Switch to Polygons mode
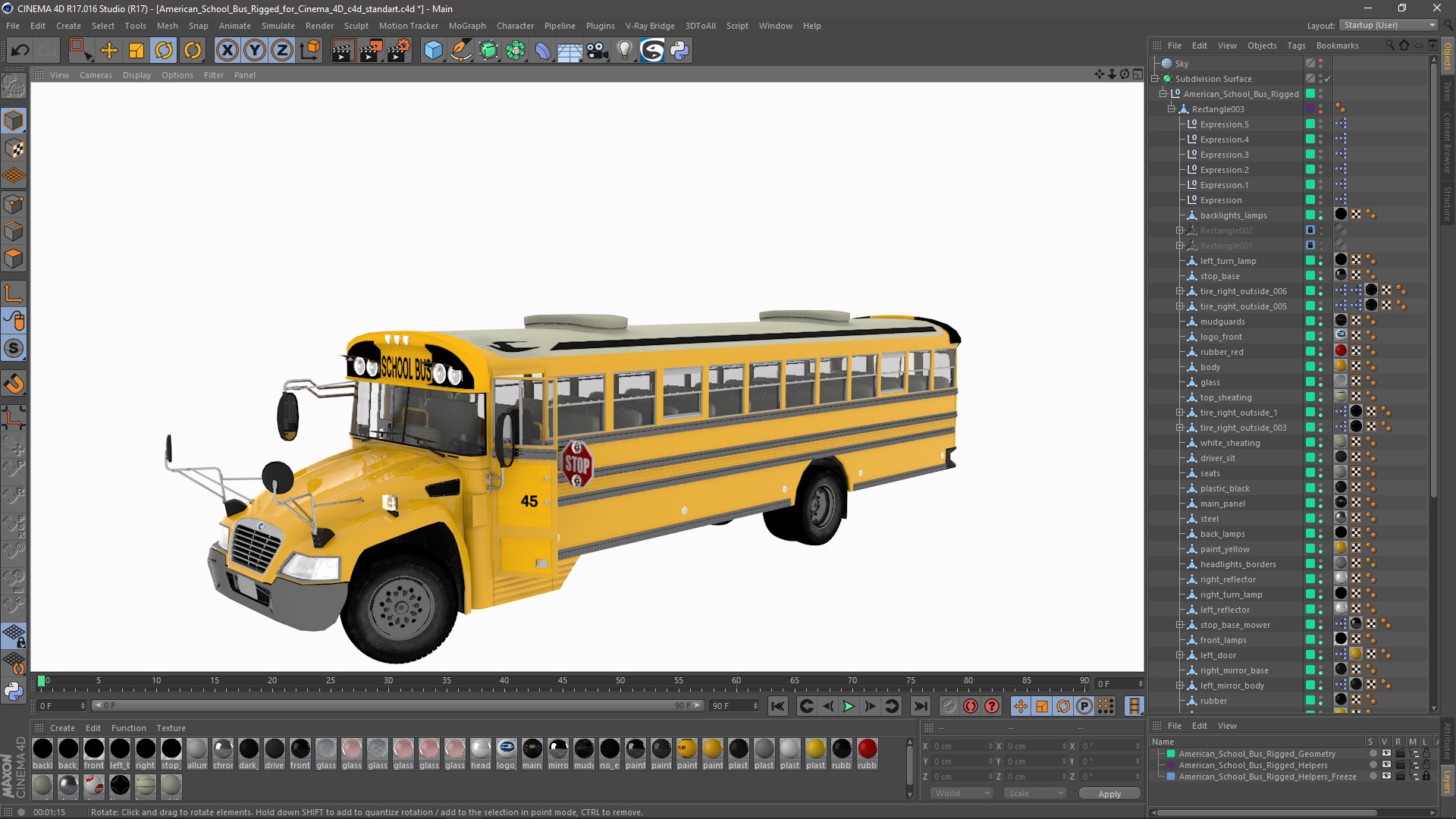Screen dimensions: 1456x819 pyautogui.click(x=14, y=259)
